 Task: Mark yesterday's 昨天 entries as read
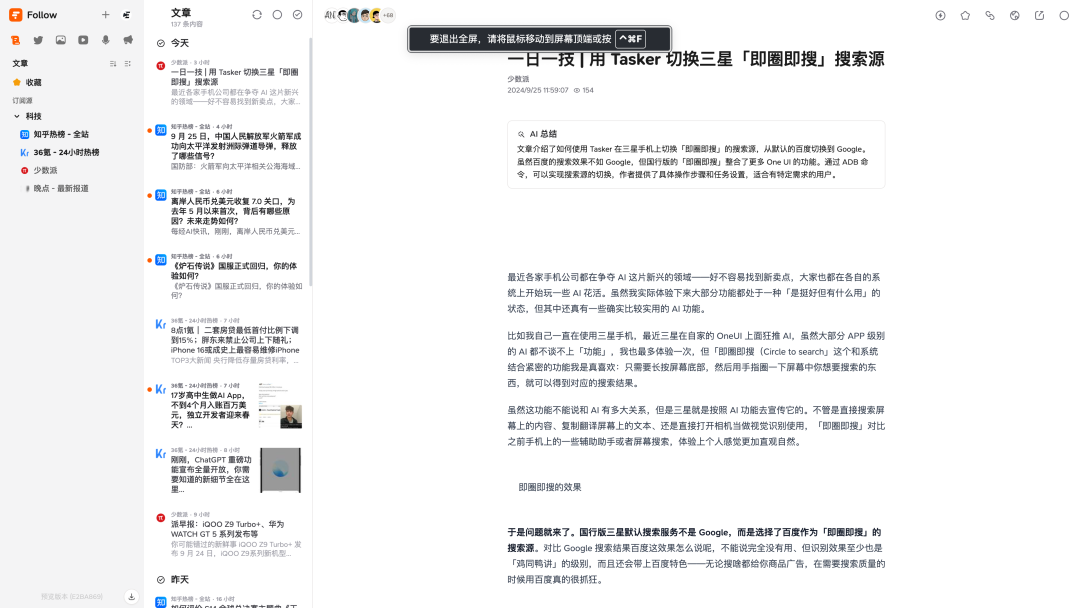pyautogui.click(x=160, y=580)
